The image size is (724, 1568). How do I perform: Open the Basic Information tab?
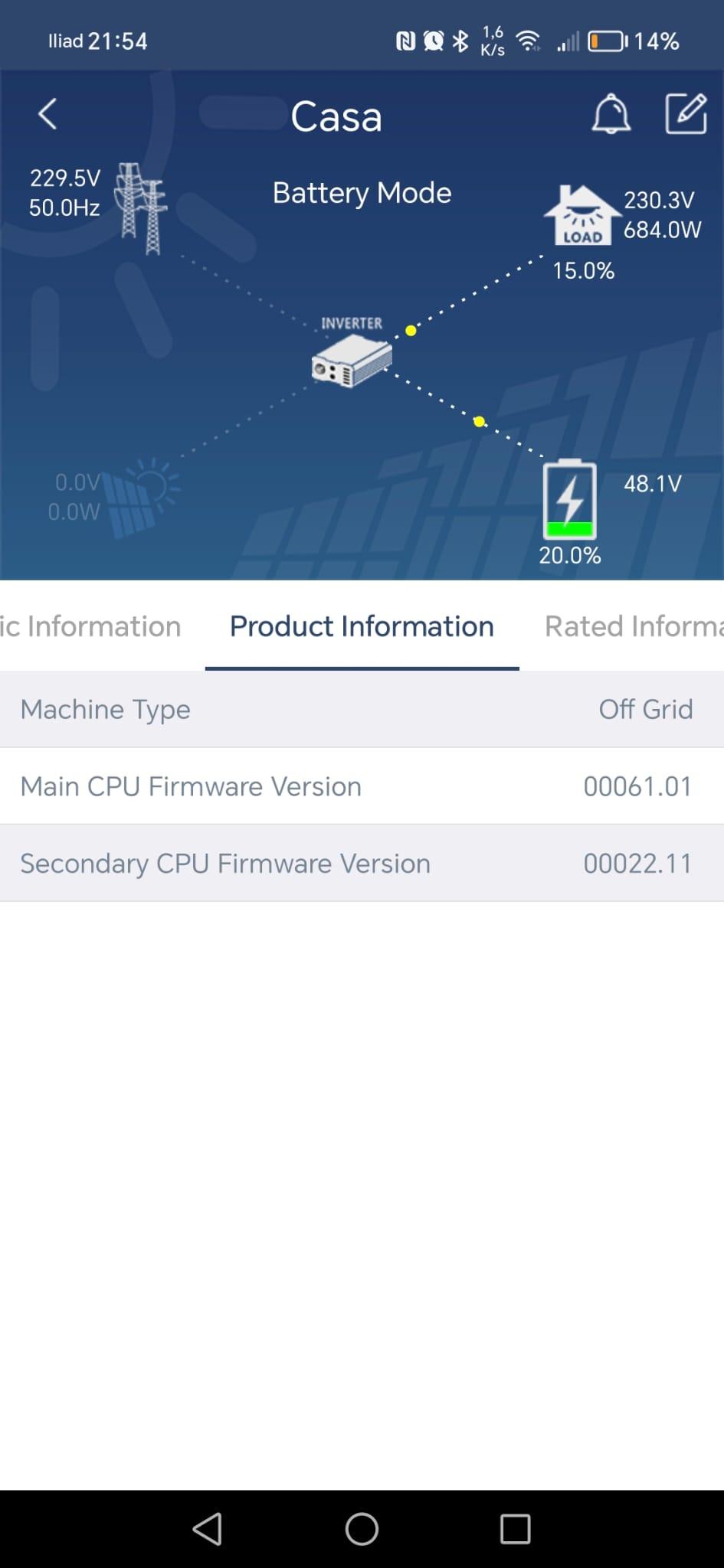coord(90,626)
